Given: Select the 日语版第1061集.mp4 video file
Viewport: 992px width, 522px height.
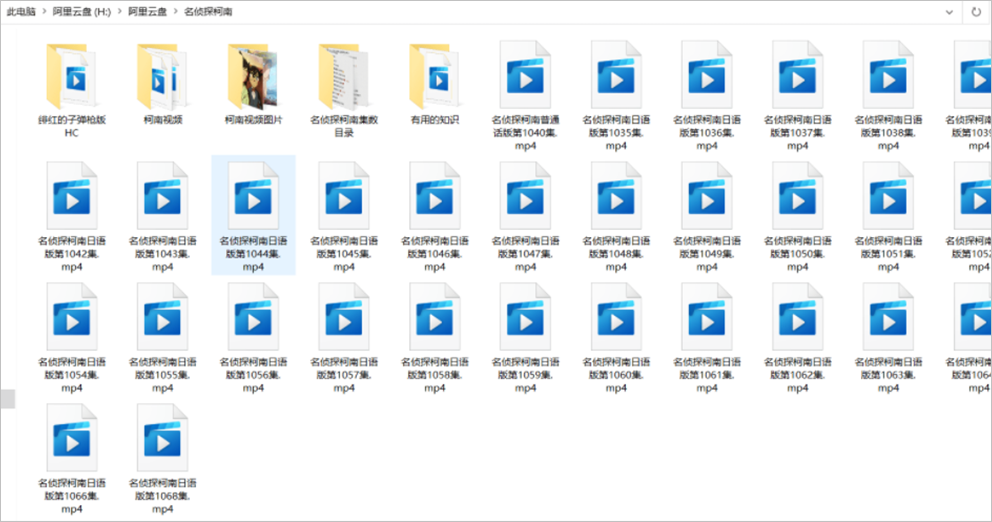Looking at the screenshot, I should tap(707, 338).
